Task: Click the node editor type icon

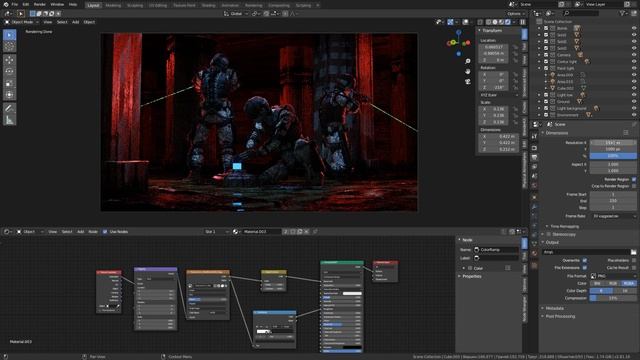Action: (x=7, y=231)
